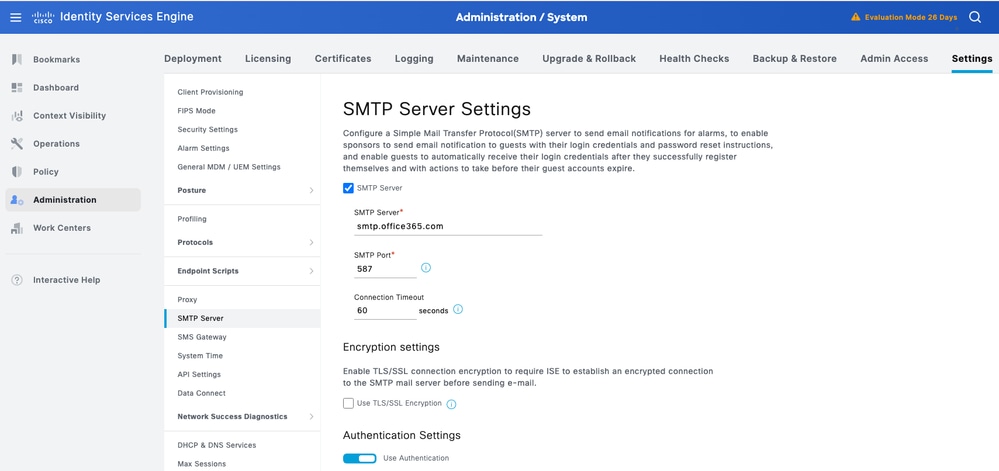Open Proxy settings
This screenshot has height=471, width=999.
pyautogui.click(x=187, y=300)
